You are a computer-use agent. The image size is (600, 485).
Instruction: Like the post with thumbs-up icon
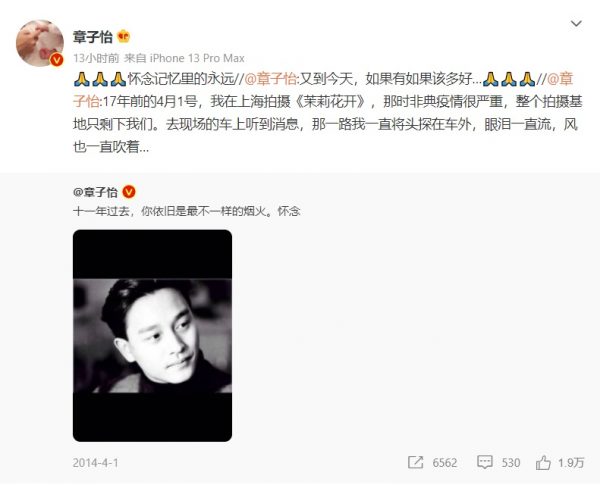pos(543,462)
